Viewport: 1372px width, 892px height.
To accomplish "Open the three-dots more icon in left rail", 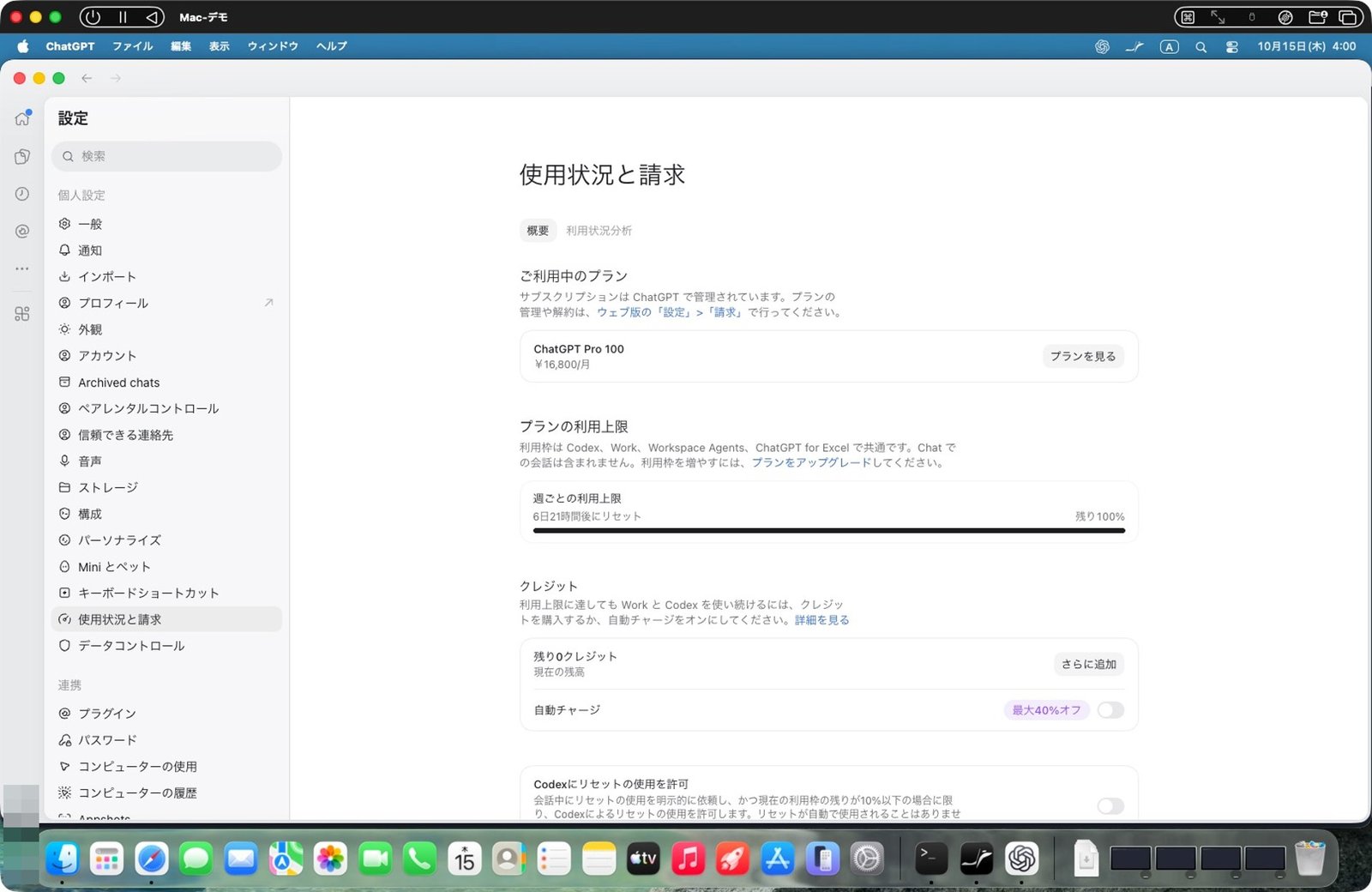I will coord(22,268).
